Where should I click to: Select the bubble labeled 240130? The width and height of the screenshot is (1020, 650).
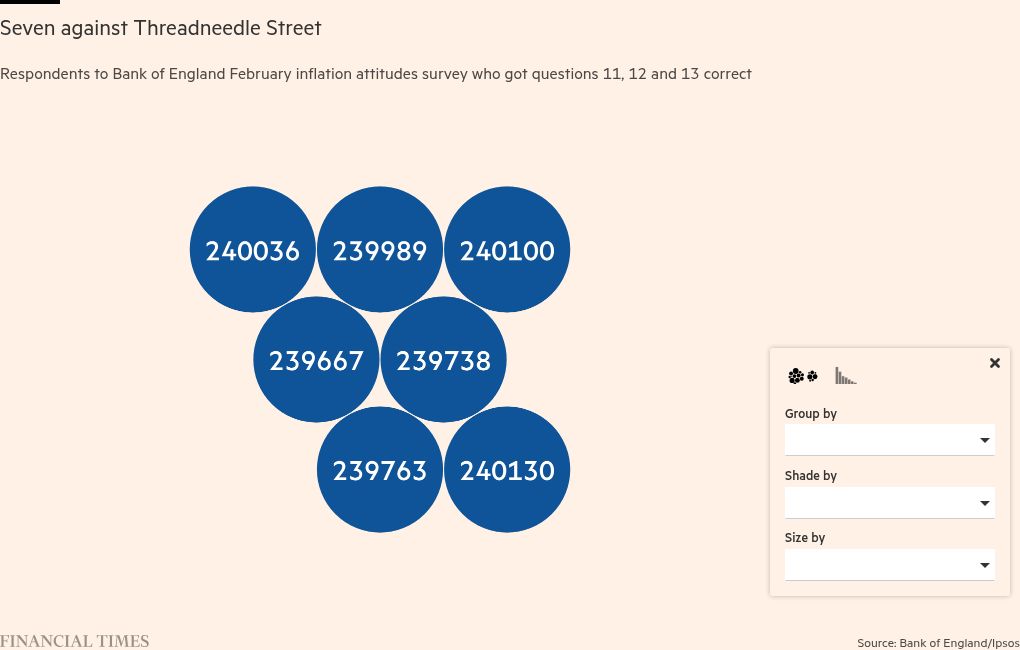[x=507, y=470]
